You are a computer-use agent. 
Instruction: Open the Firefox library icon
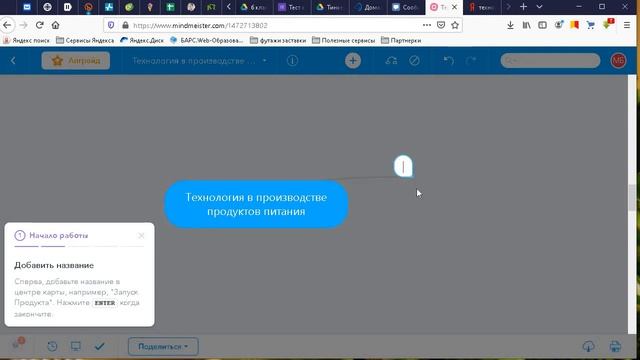pyautogui.click(x=527, y=25)
